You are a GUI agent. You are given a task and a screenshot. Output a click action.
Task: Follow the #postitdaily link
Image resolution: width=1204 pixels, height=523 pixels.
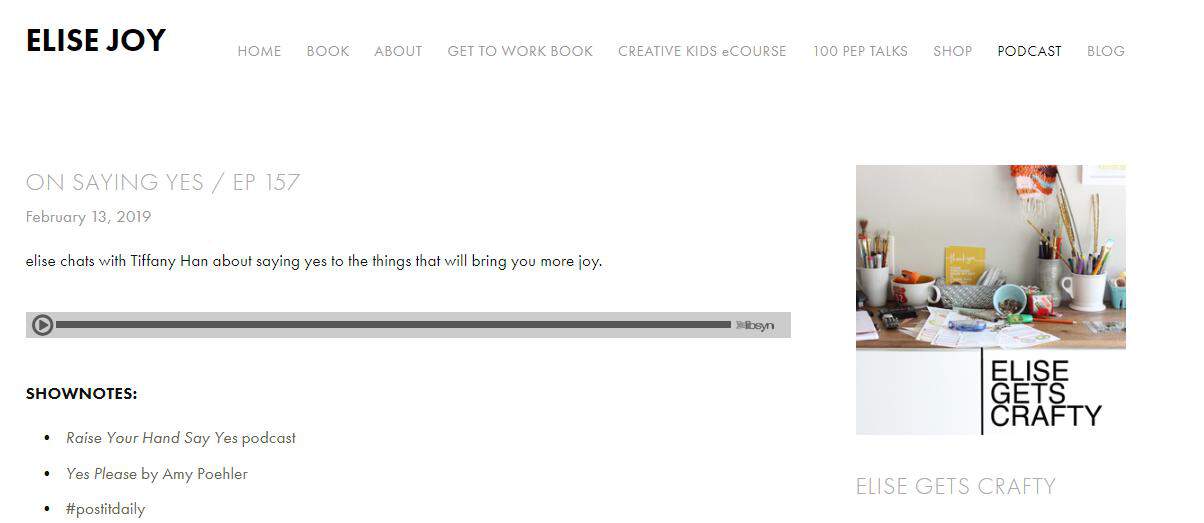(x=106, y=509)
